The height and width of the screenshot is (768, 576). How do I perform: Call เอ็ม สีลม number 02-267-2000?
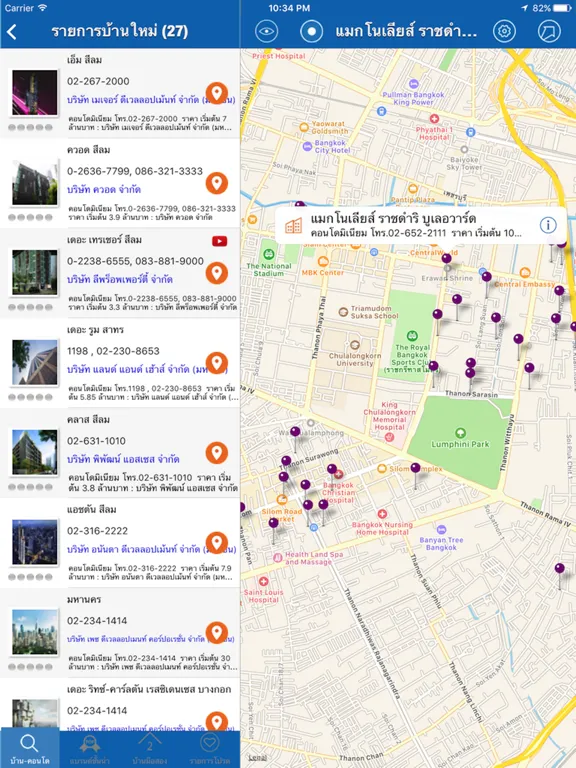click(98, 81)
